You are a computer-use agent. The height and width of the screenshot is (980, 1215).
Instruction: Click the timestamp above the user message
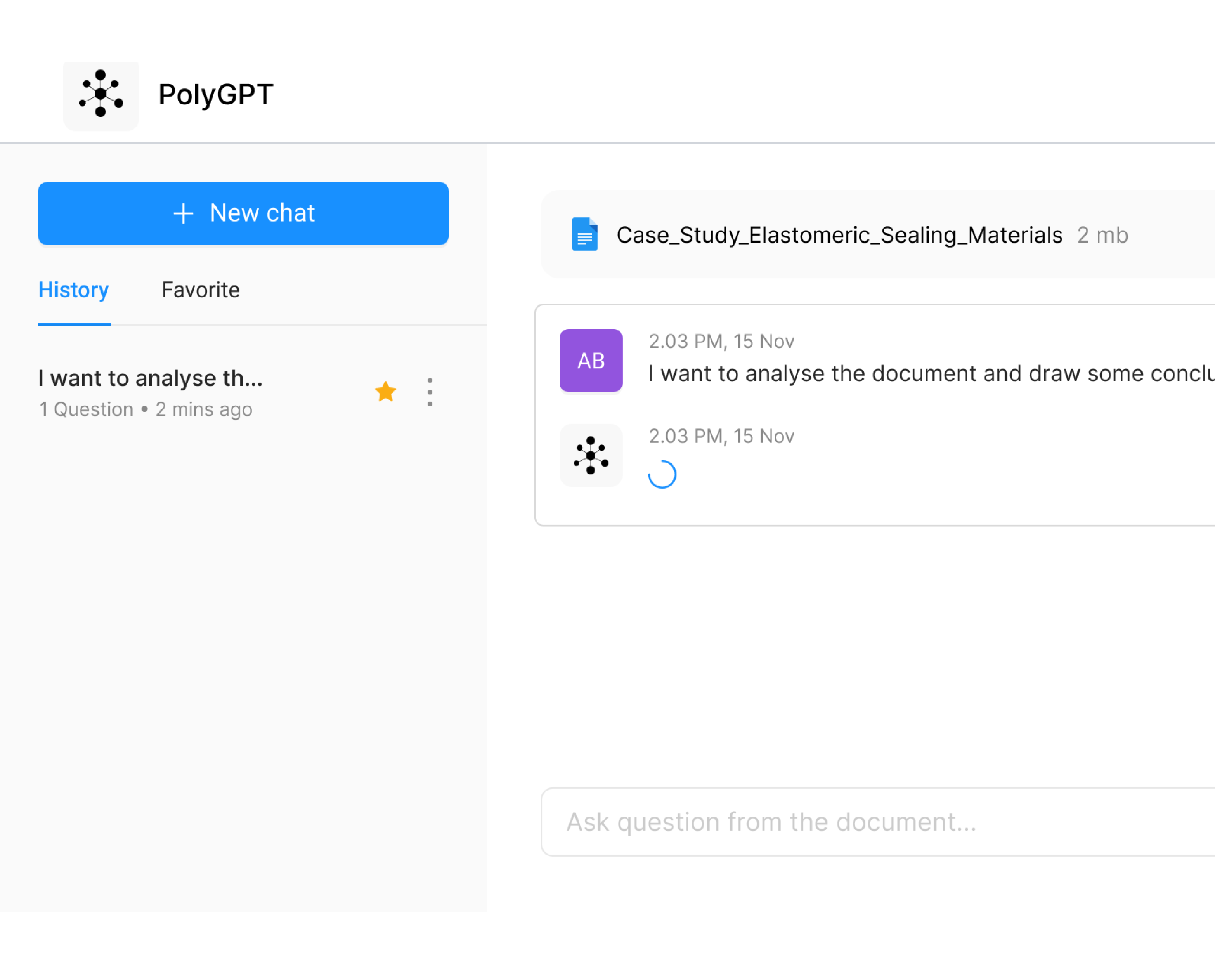click(721, 342)
